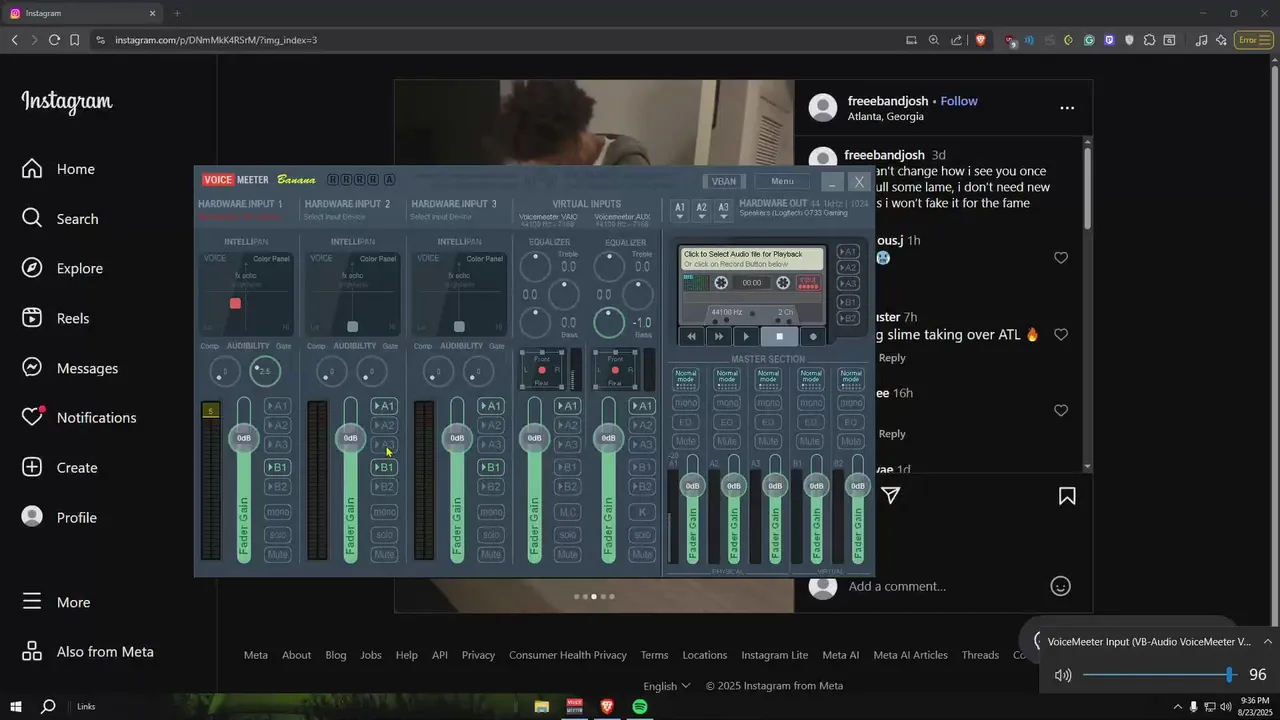Click the Voicemeeter taskbar icon
1280x720 pixels.
click(x=574, y=707)
